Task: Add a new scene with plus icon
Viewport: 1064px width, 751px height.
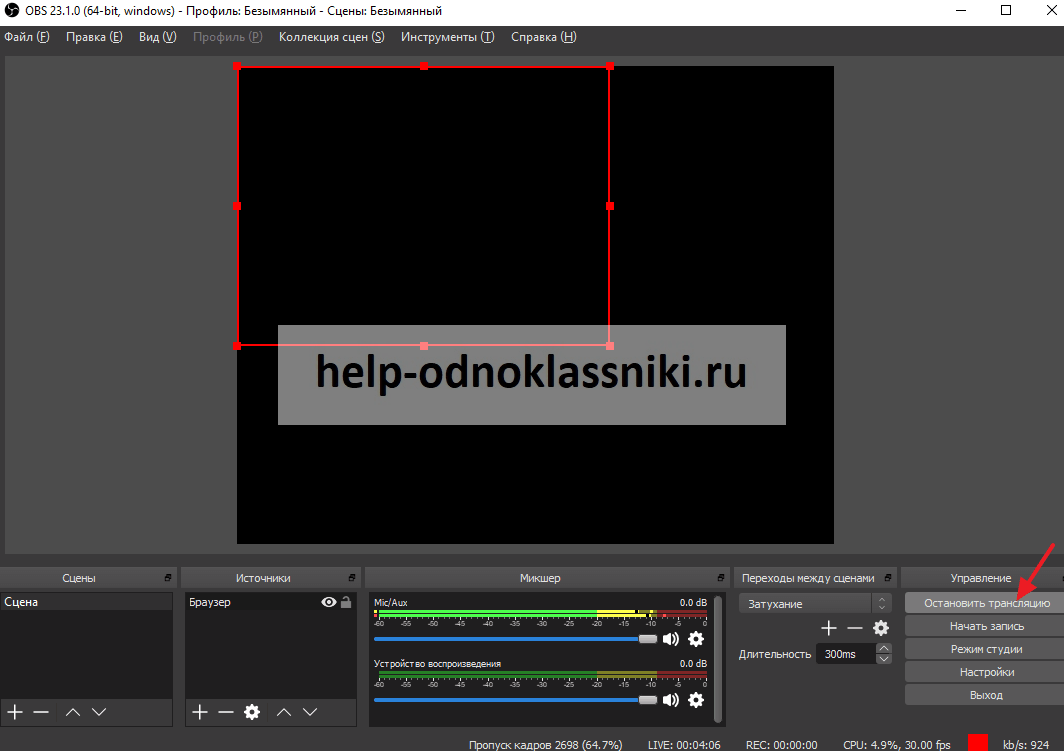Action: pos(15,712)
